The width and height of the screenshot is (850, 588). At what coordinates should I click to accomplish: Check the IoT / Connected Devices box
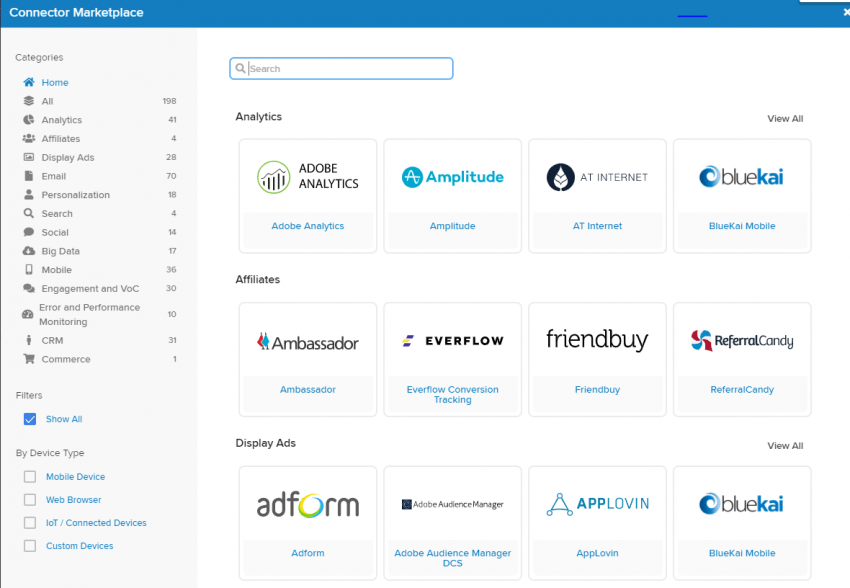pyautogui.click(x=30, y=523)
